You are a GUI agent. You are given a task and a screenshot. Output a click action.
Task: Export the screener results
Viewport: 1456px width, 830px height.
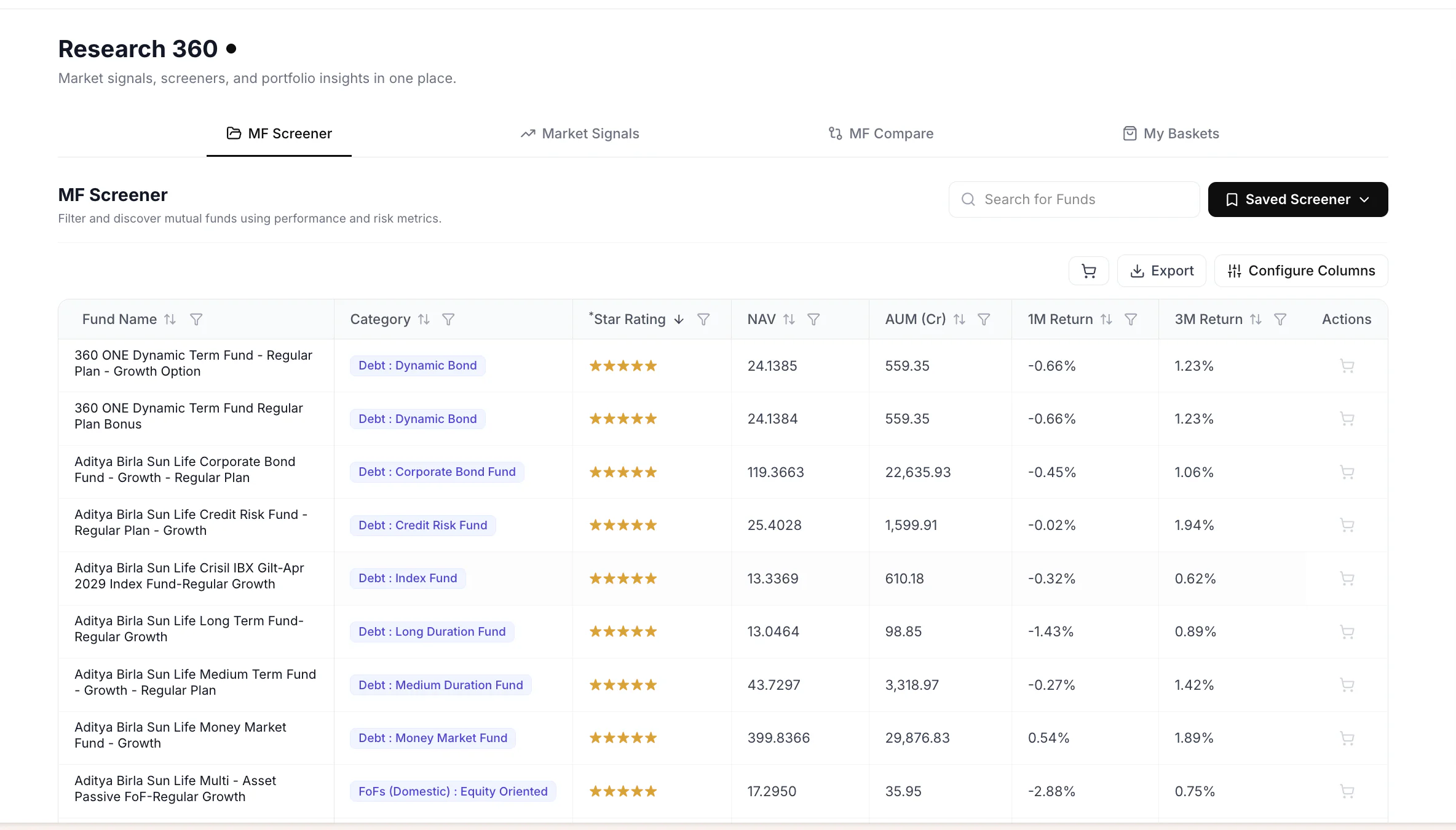click(1161, 271)
